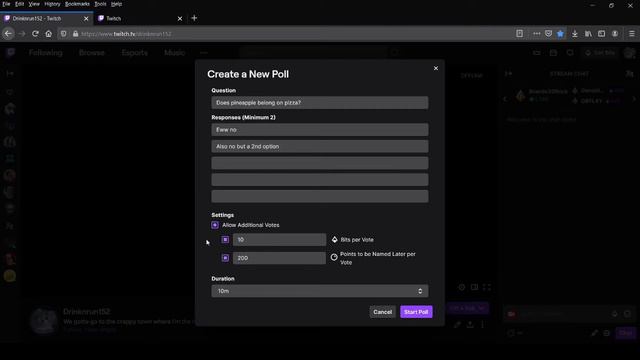640x360 pixels.
Task: Click the site security padlock icon
Action: click(x=76, y=34)
